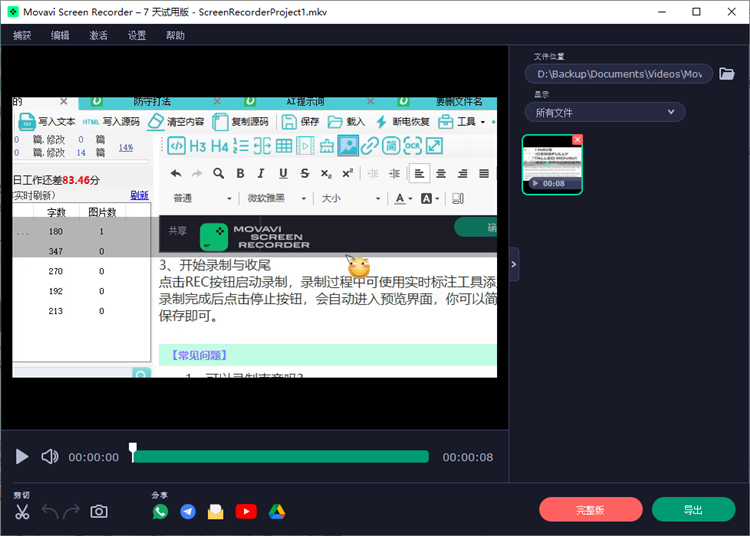Play the recorded video

pos(22,457)
